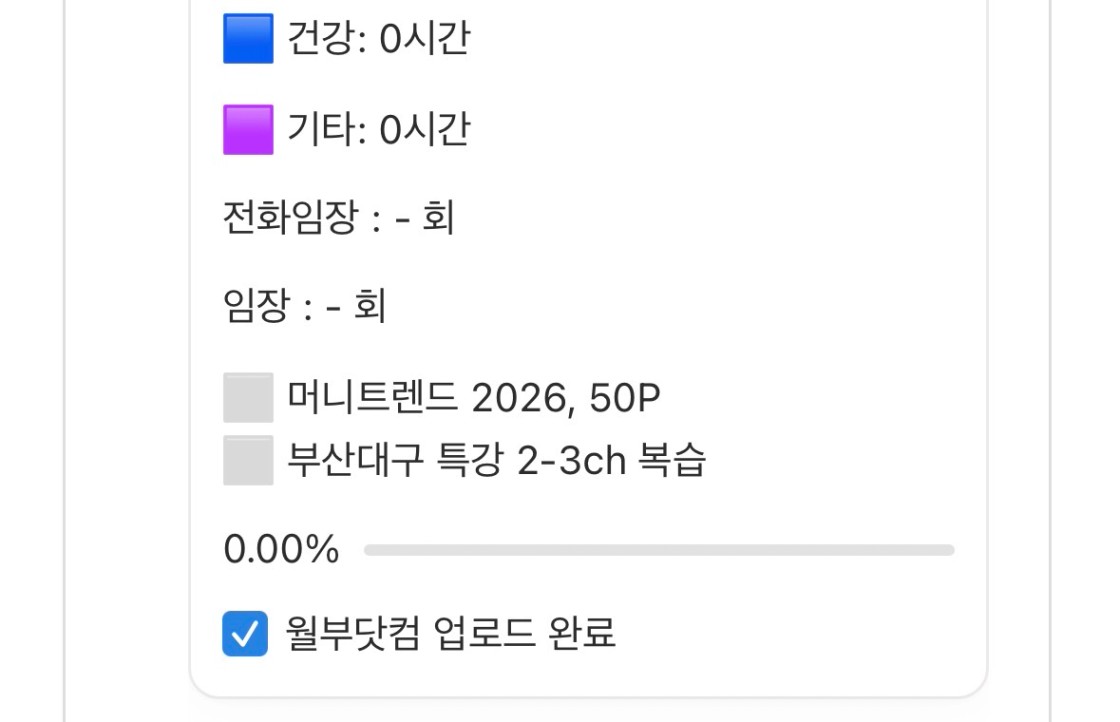Click the 전화임장 label

[290, 218]
